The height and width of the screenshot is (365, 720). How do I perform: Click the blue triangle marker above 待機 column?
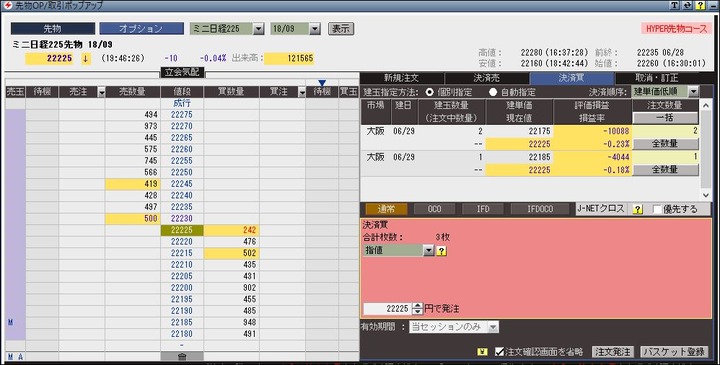pos(322,83)
